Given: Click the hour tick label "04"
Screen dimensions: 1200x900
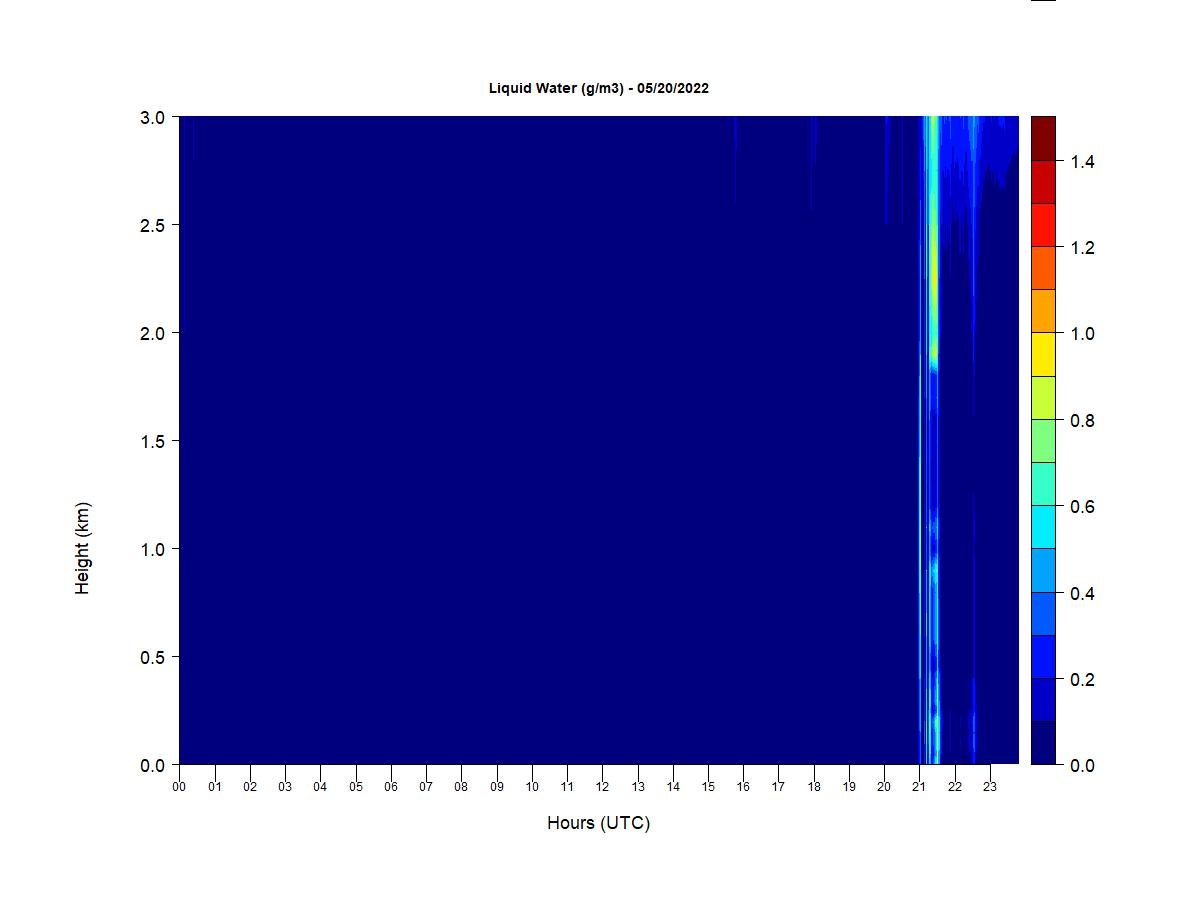Looking at the screenshot, I should (x=320, y=787).
